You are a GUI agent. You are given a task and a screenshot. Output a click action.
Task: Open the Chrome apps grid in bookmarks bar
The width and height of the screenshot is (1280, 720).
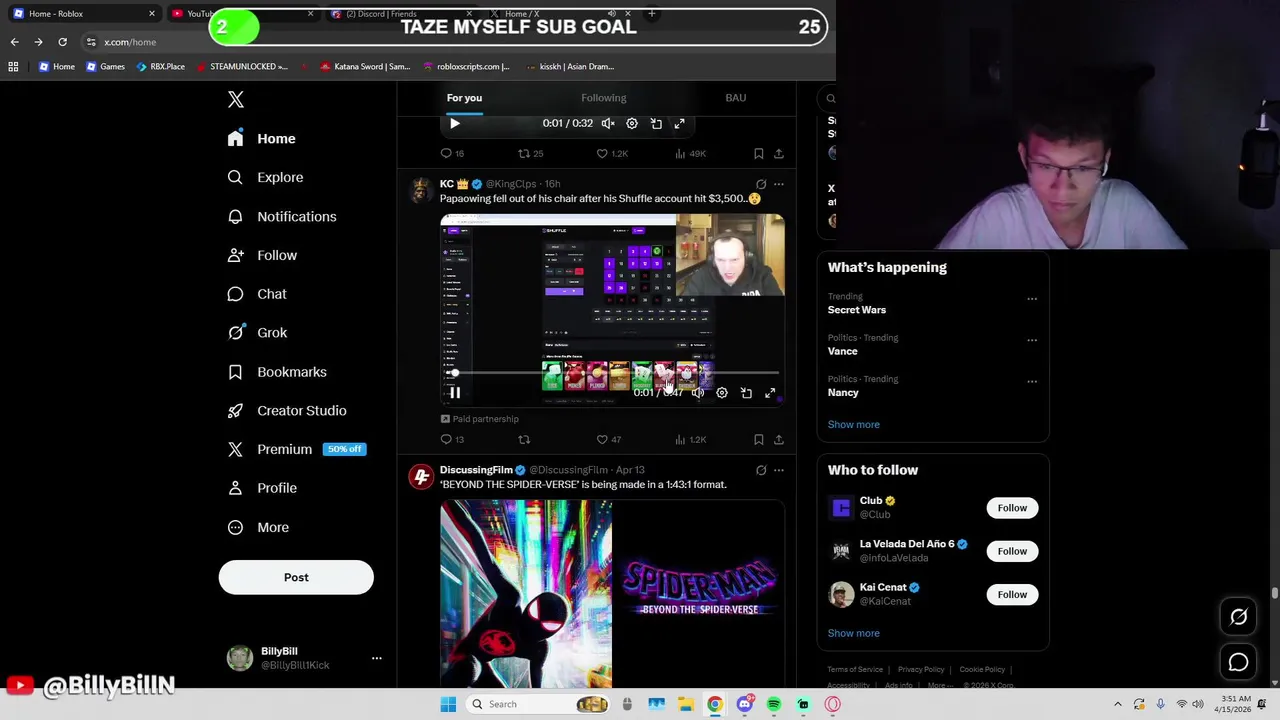click(x=13, y=66)
